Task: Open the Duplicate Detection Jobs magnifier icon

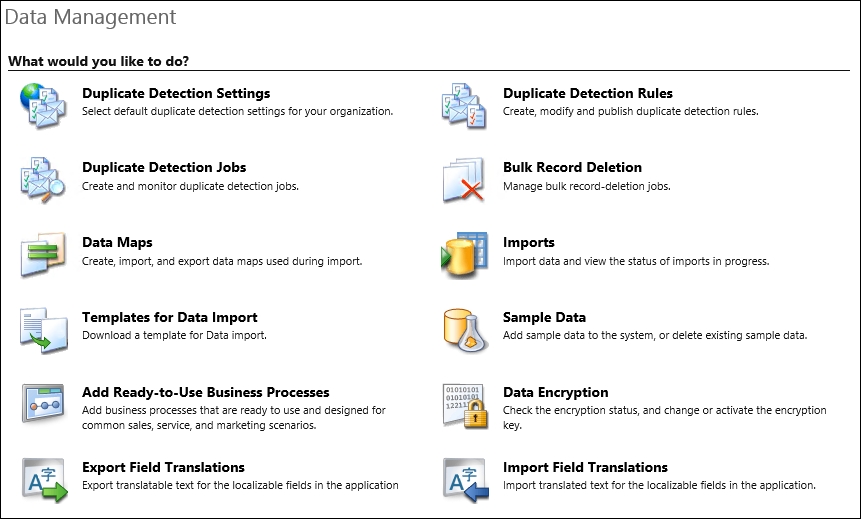Action: tap(43, 180)
